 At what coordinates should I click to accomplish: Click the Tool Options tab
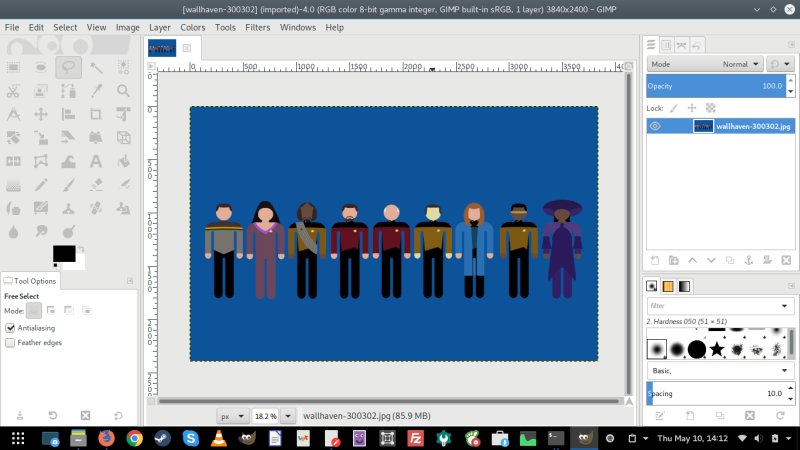tap(31, 281)
